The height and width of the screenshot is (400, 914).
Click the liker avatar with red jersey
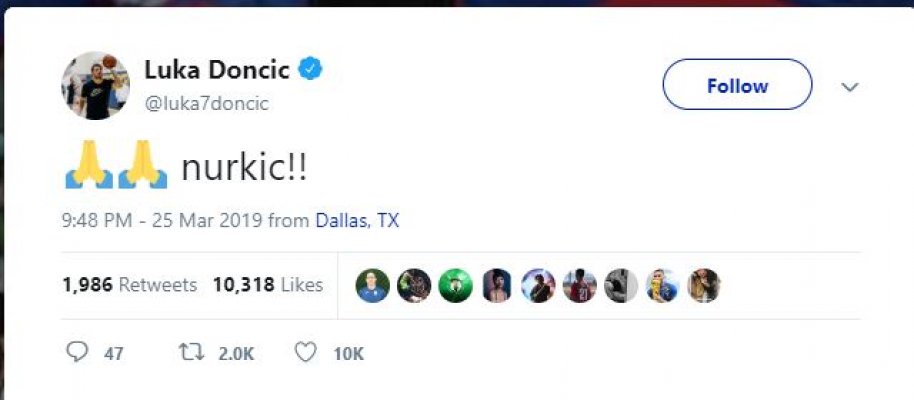click(x=579, y=286)
